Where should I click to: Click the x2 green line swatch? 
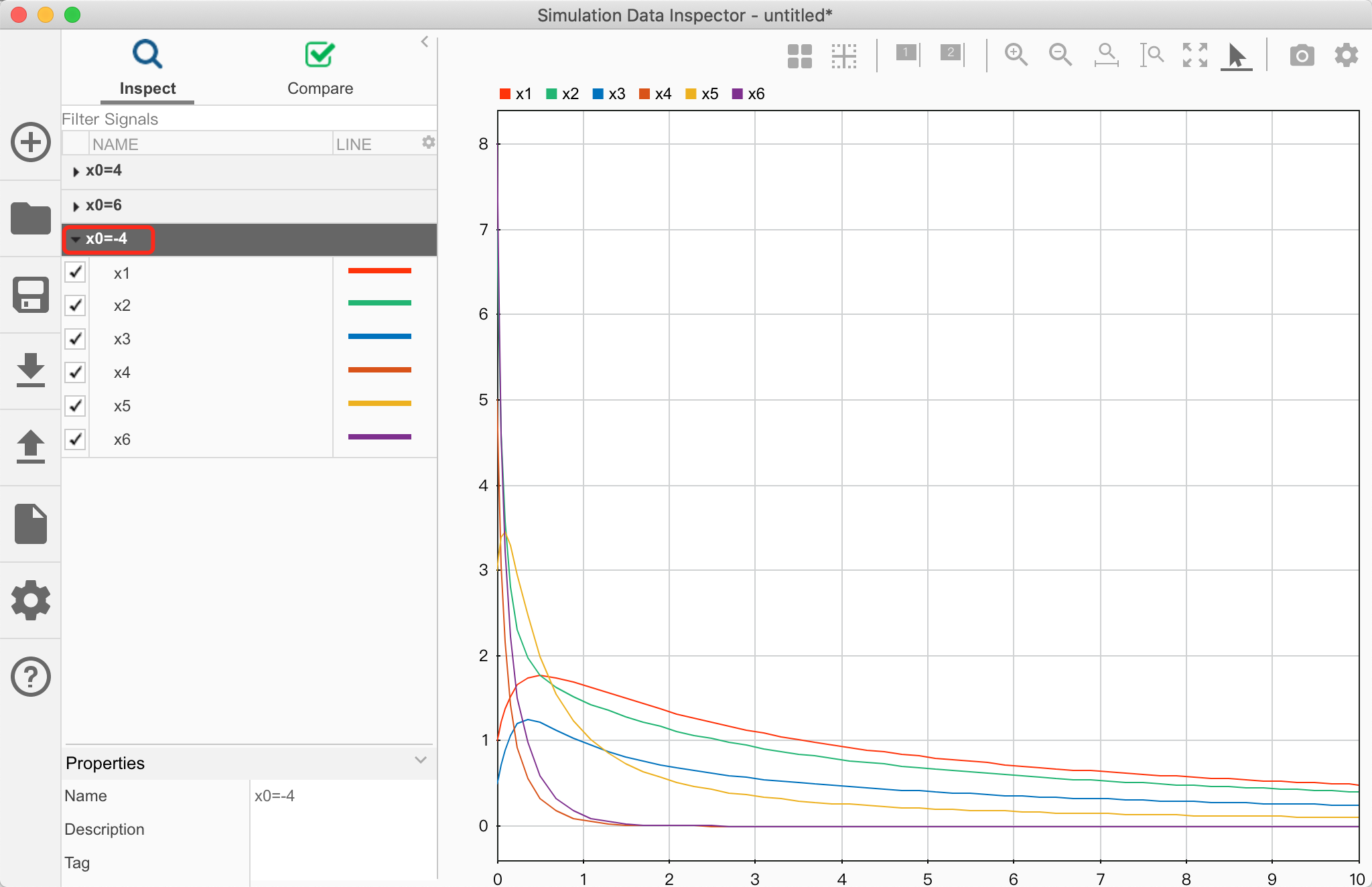click(379, 303)
